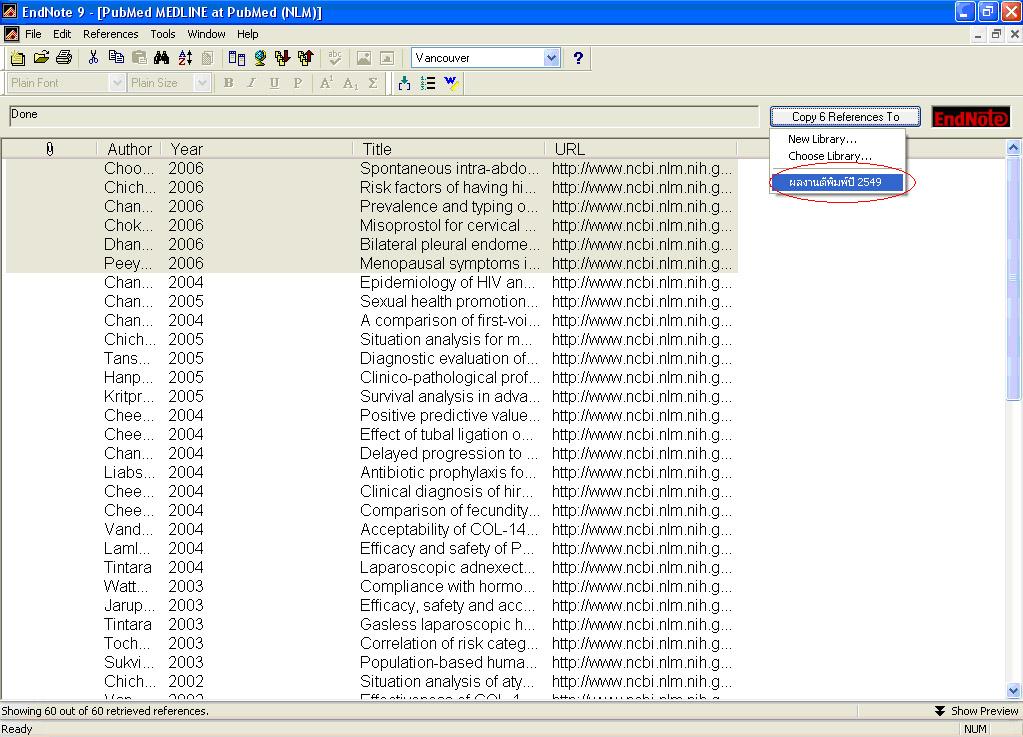Click the Insert Object icon beside picture
The width and height of the screenshot is (1023, 737).
(387, 58)
